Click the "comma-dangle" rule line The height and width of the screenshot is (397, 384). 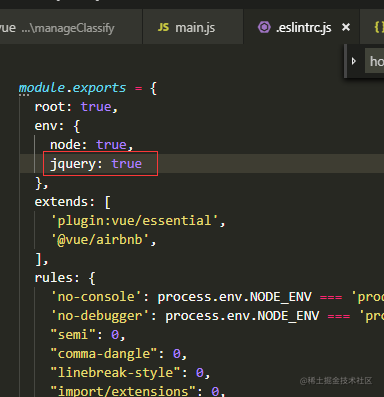point(119,354)
